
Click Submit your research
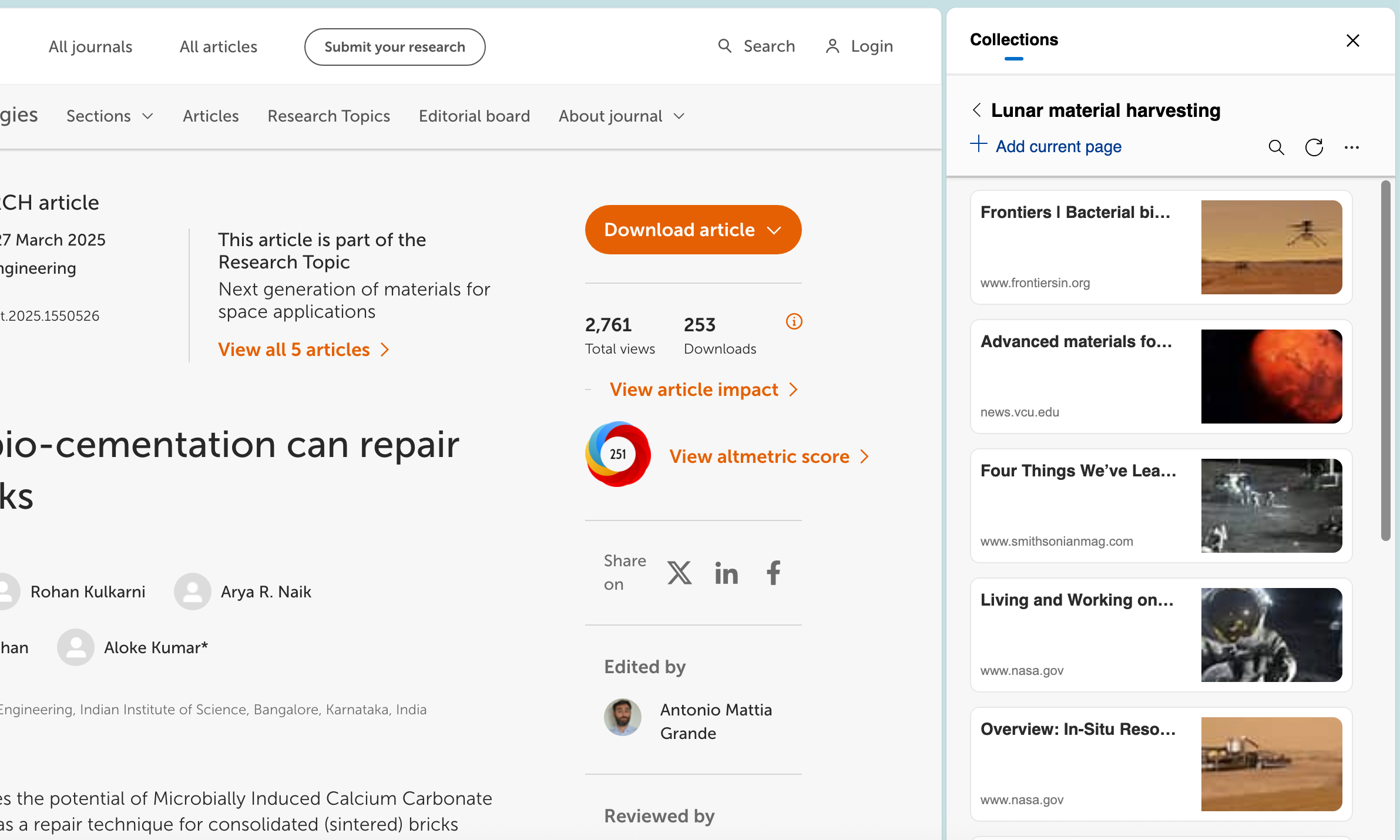pos(394,46)
